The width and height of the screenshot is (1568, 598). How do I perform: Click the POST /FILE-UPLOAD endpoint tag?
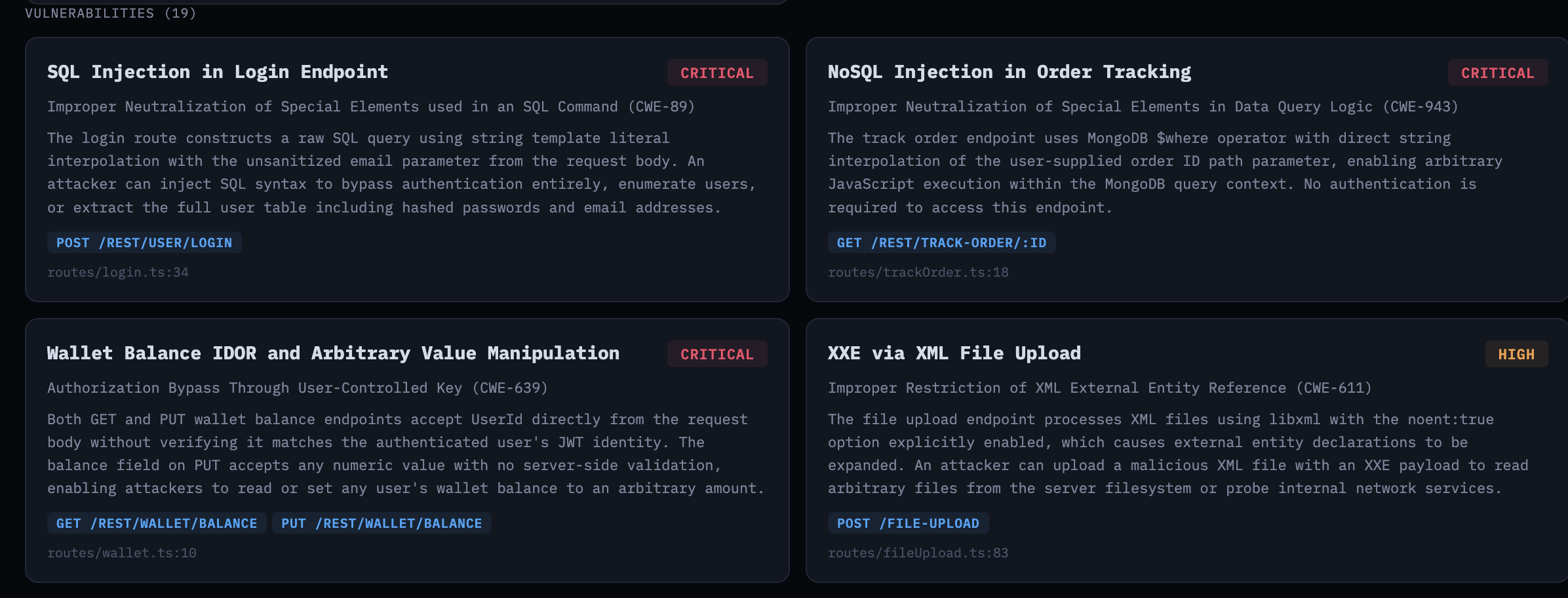908,523
